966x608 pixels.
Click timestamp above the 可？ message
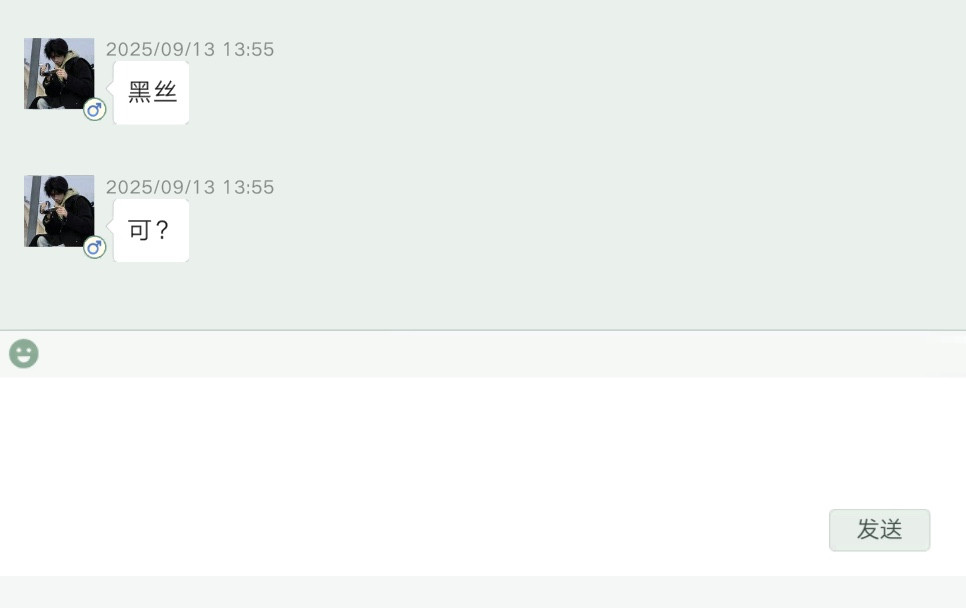pyautogui.click(x=190, y=187)
